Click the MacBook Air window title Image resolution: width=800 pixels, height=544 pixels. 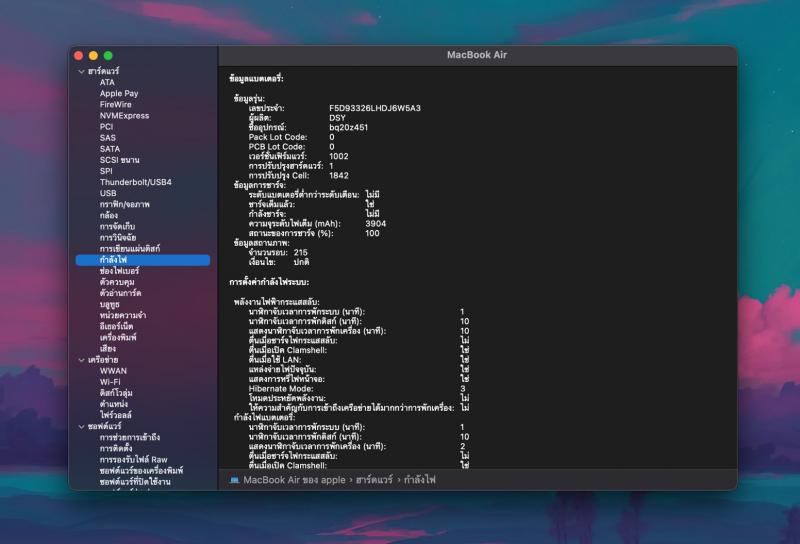click(477, 55)
